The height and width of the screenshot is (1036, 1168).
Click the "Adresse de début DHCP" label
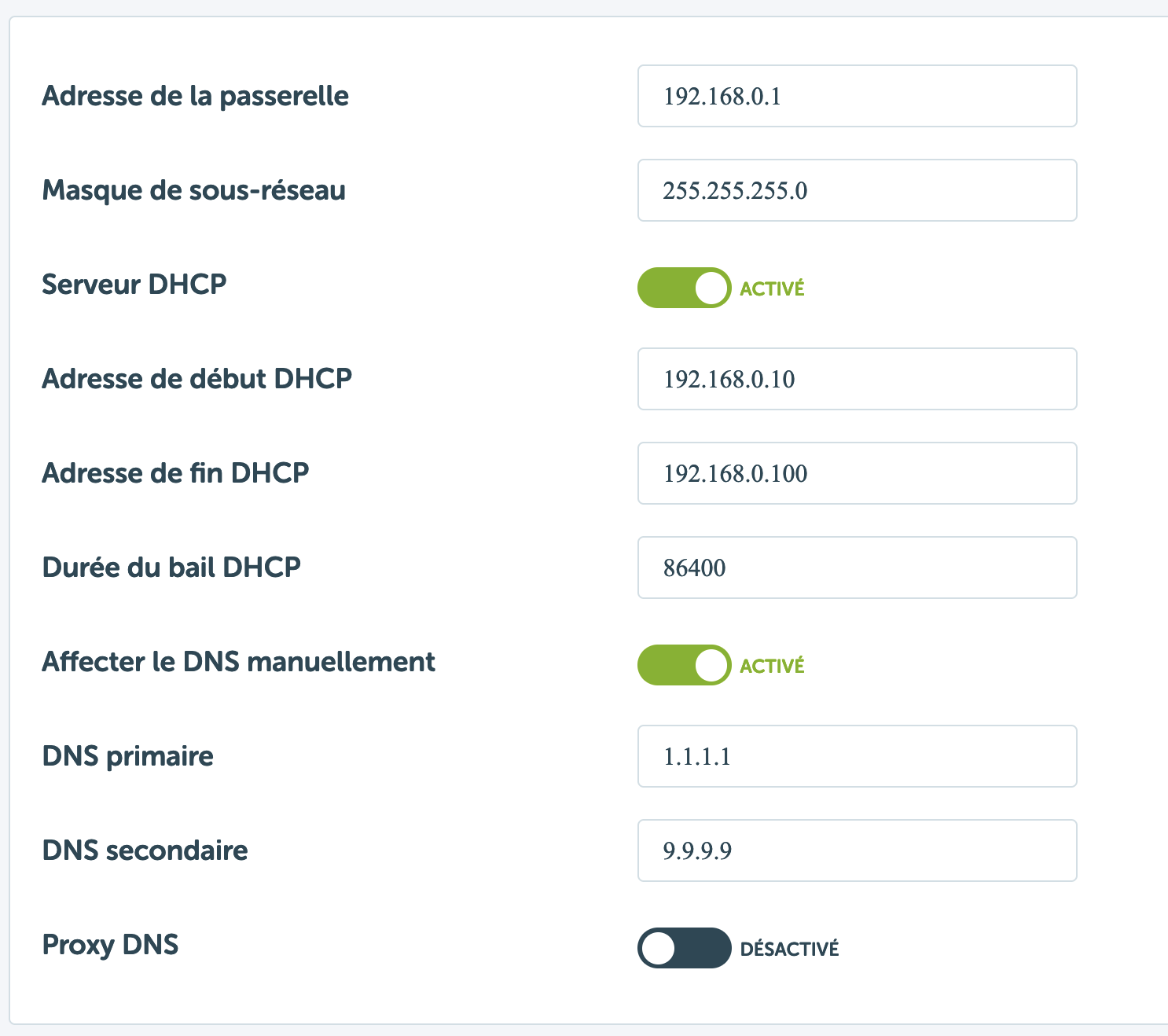point(197,379)
